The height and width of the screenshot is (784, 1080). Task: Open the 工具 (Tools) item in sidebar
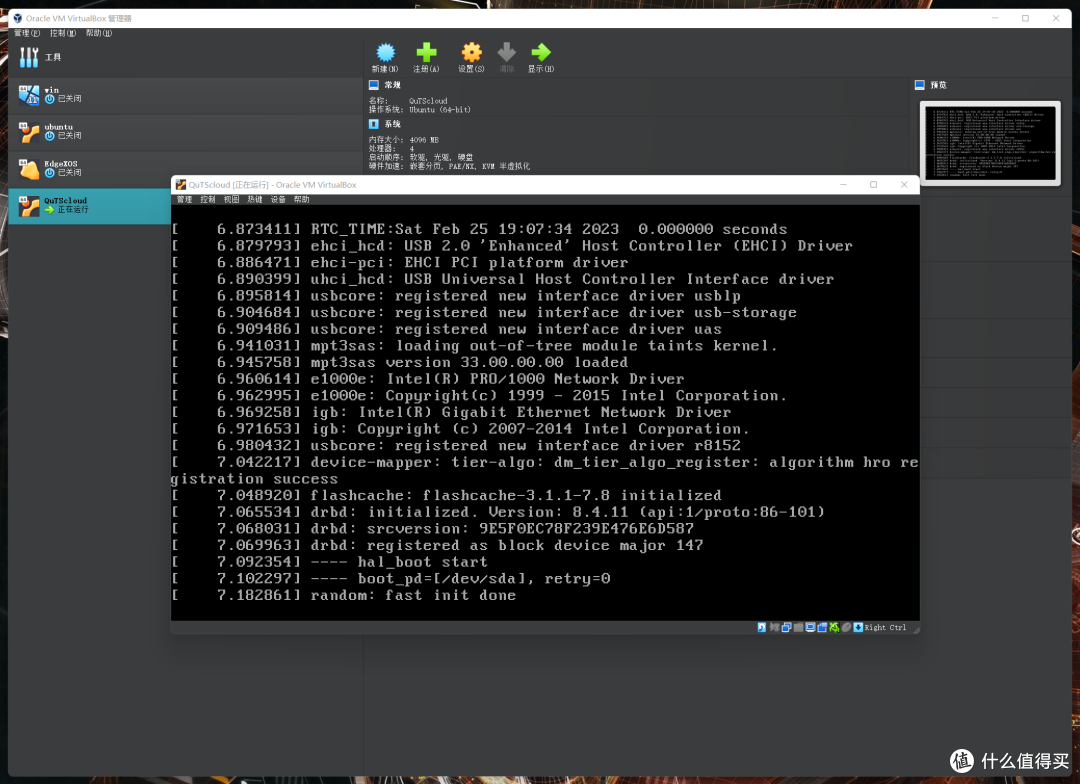coord(186,57)
